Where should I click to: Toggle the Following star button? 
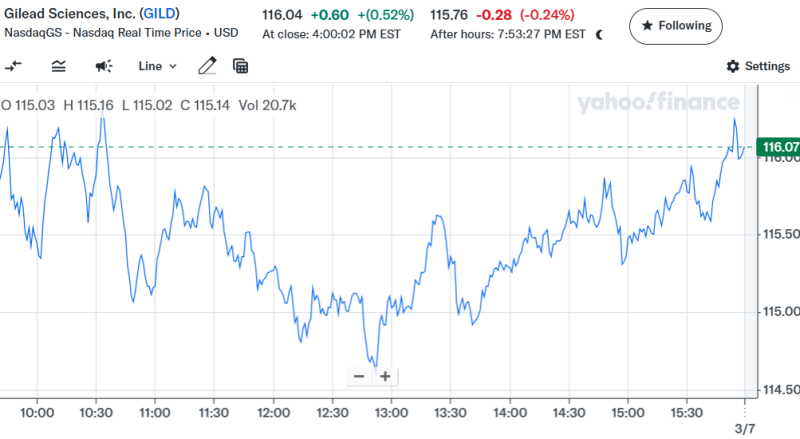pyautogui.click(x=675, y=26)
